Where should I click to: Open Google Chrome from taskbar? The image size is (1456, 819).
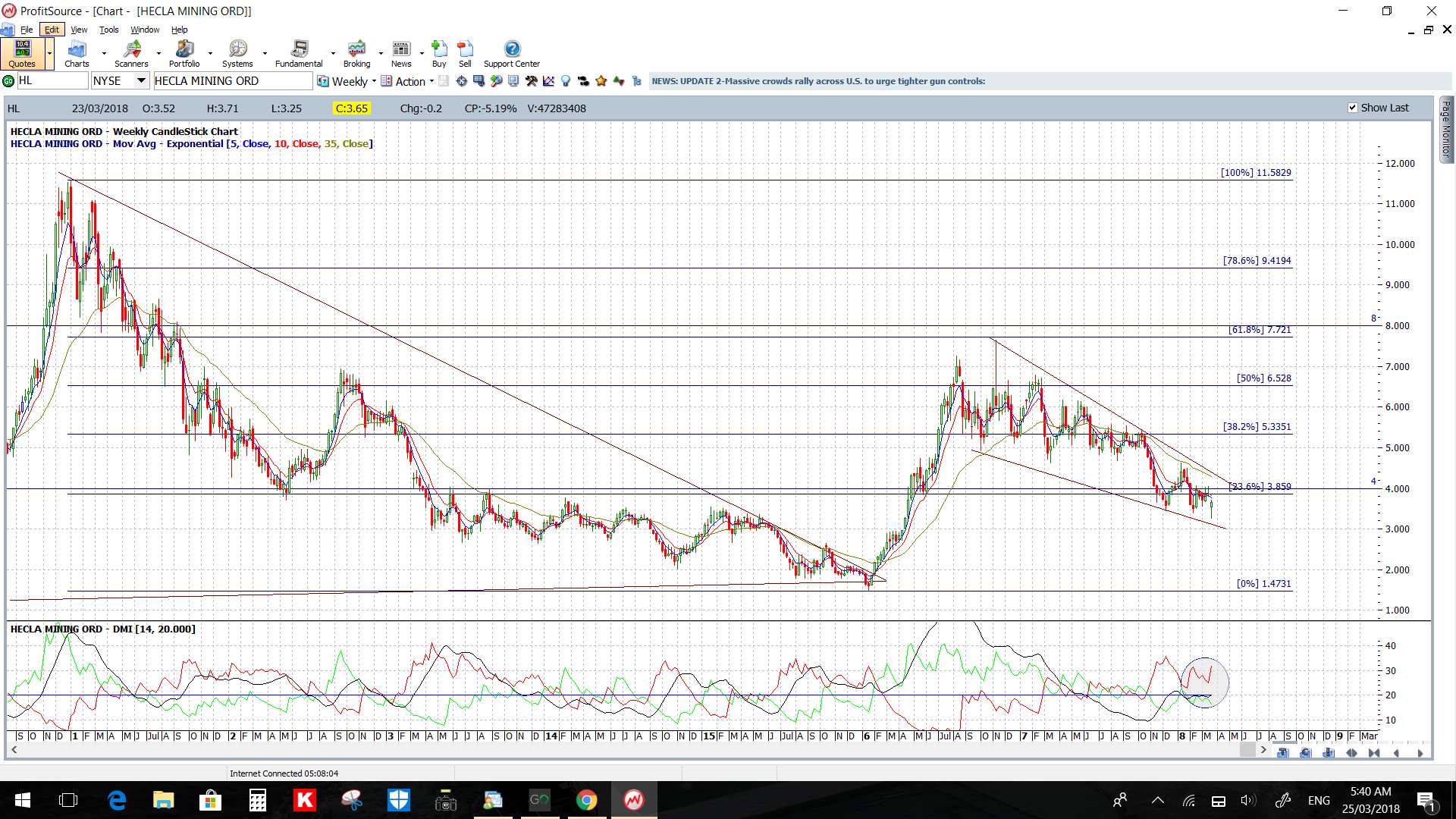pyautogui.click(x=586, y=800)
